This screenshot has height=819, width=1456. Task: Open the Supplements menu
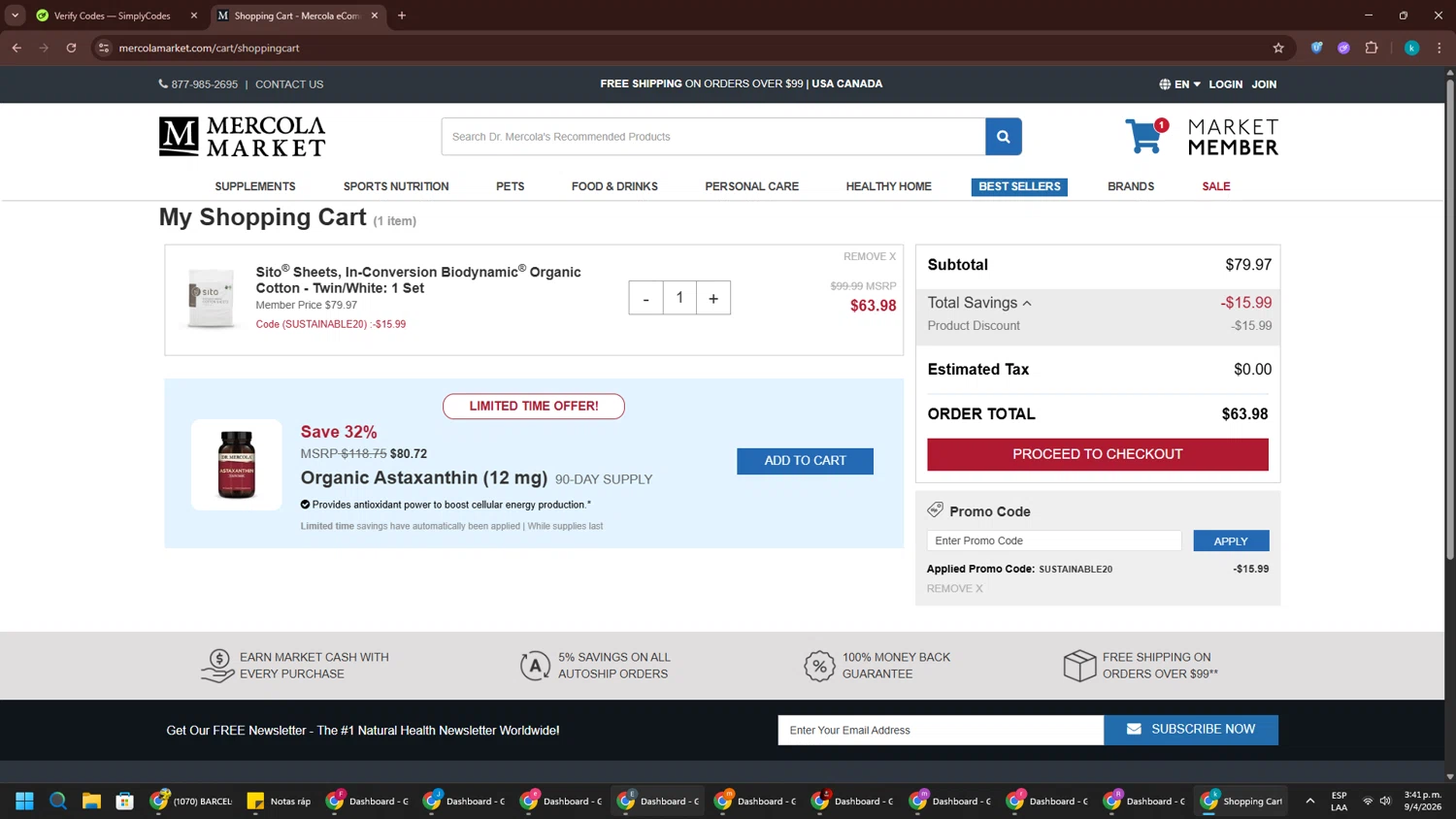point(255,186)
